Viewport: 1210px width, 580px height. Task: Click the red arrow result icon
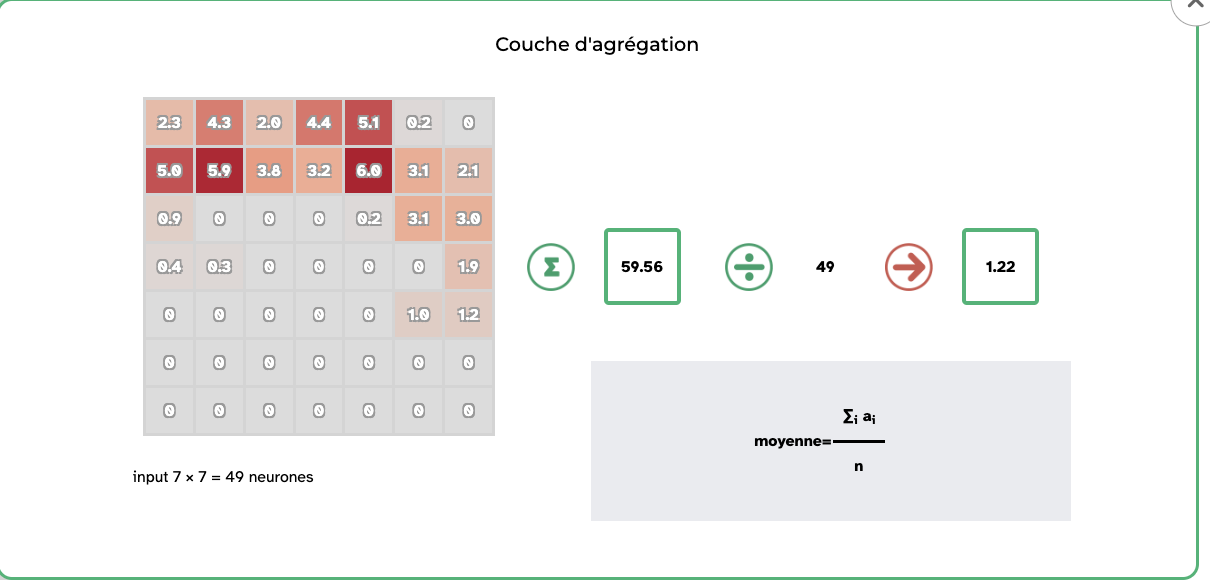coord(908,267)
